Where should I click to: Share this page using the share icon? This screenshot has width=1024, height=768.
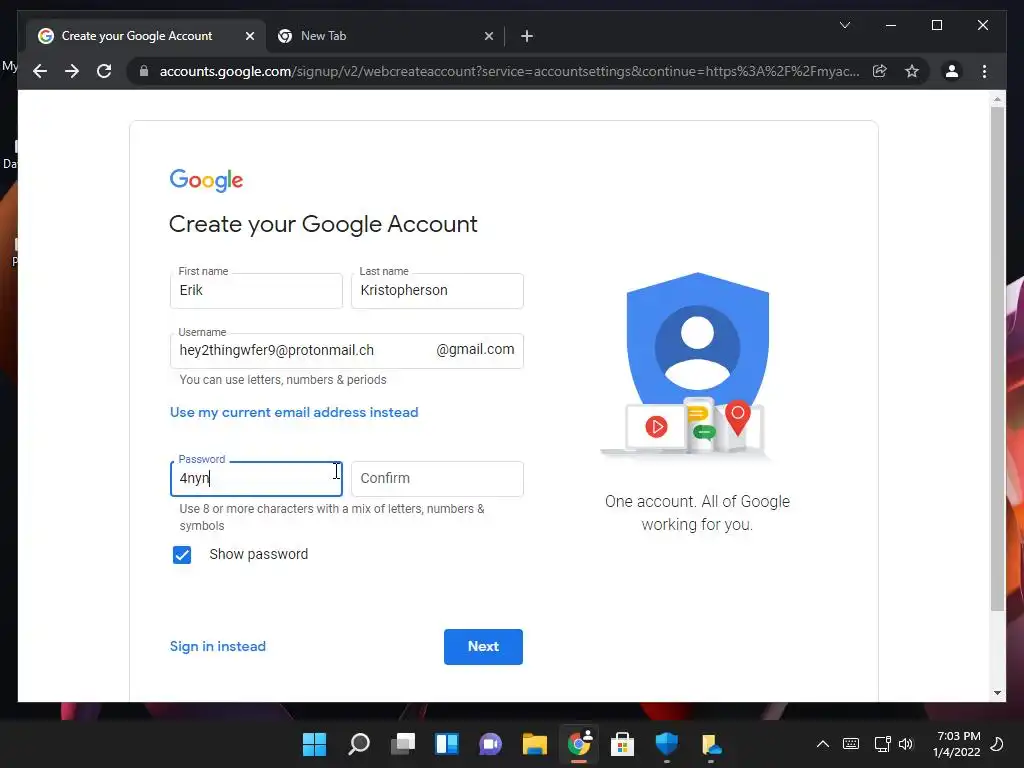pos(880,71)
